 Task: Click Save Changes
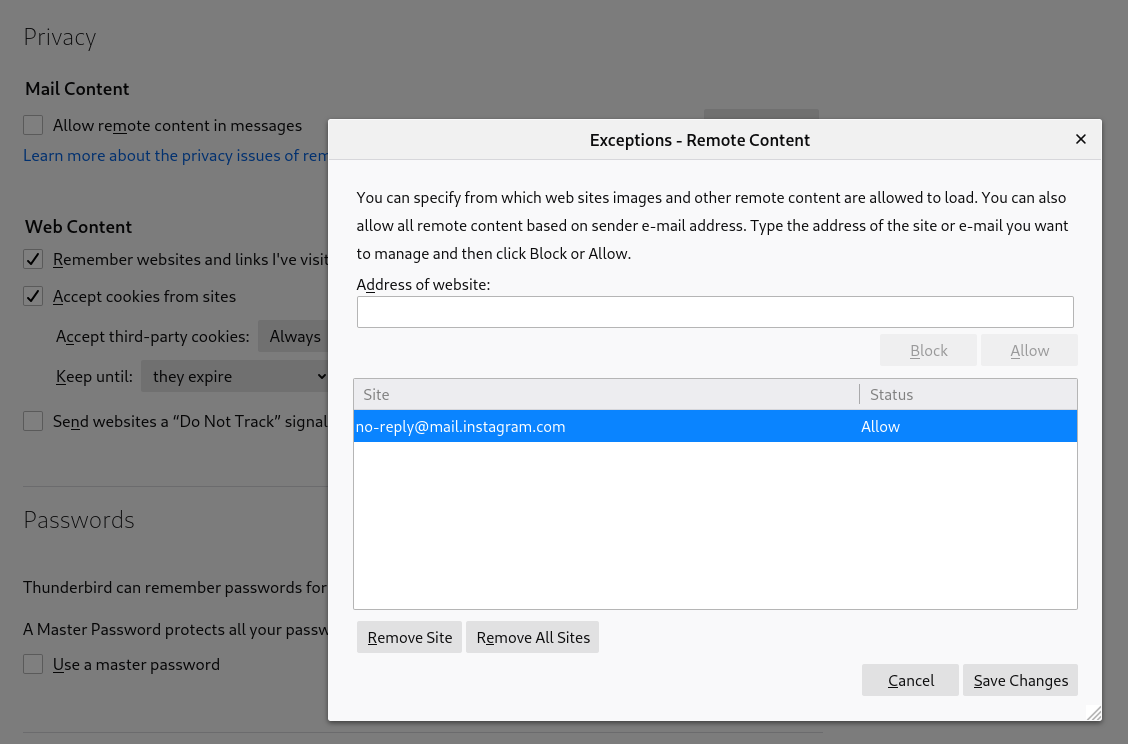tap(1020, 680)
